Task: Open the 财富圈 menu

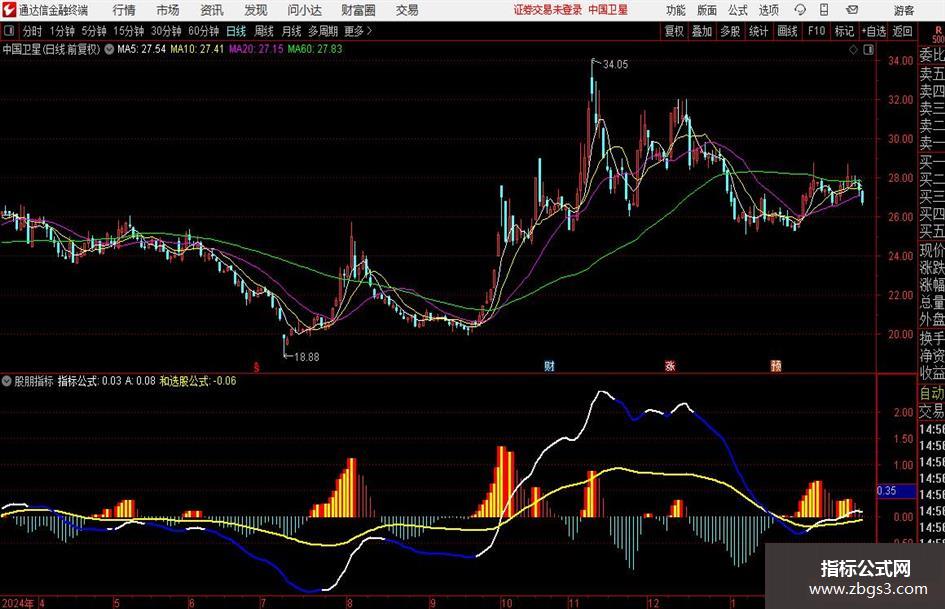Action: [358, 10]
